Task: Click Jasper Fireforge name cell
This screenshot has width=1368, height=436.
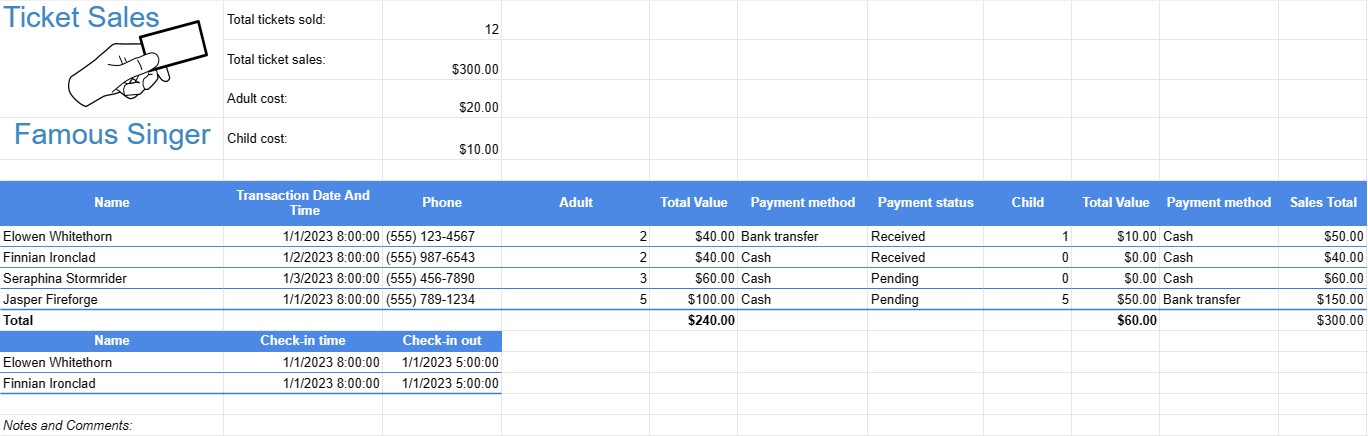Action: 50,299
